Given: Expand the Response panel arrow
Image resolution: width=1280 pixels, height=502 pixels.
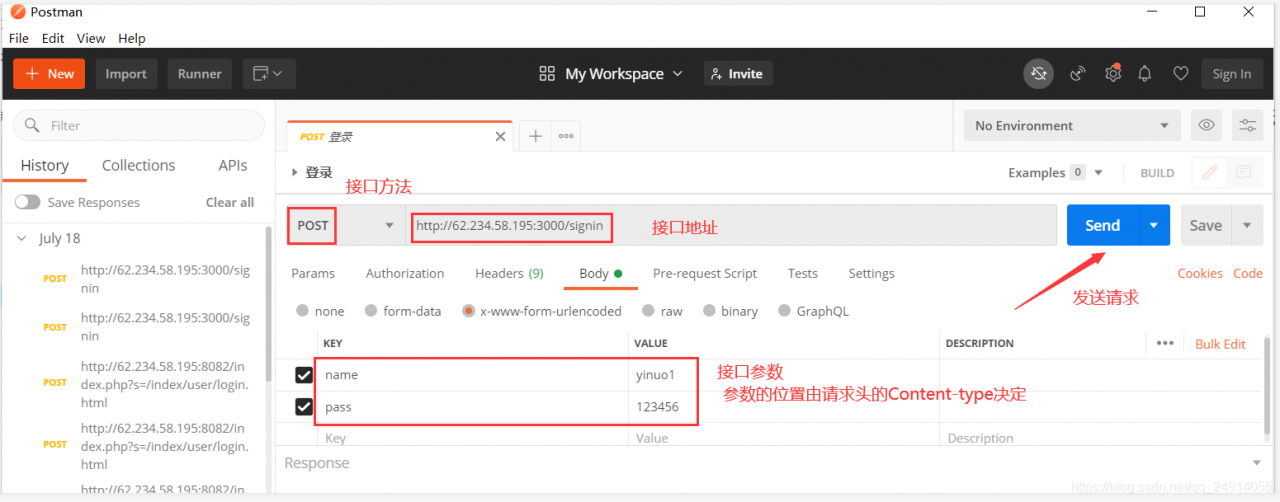Looking at the screenshot, I should 1257,463.
